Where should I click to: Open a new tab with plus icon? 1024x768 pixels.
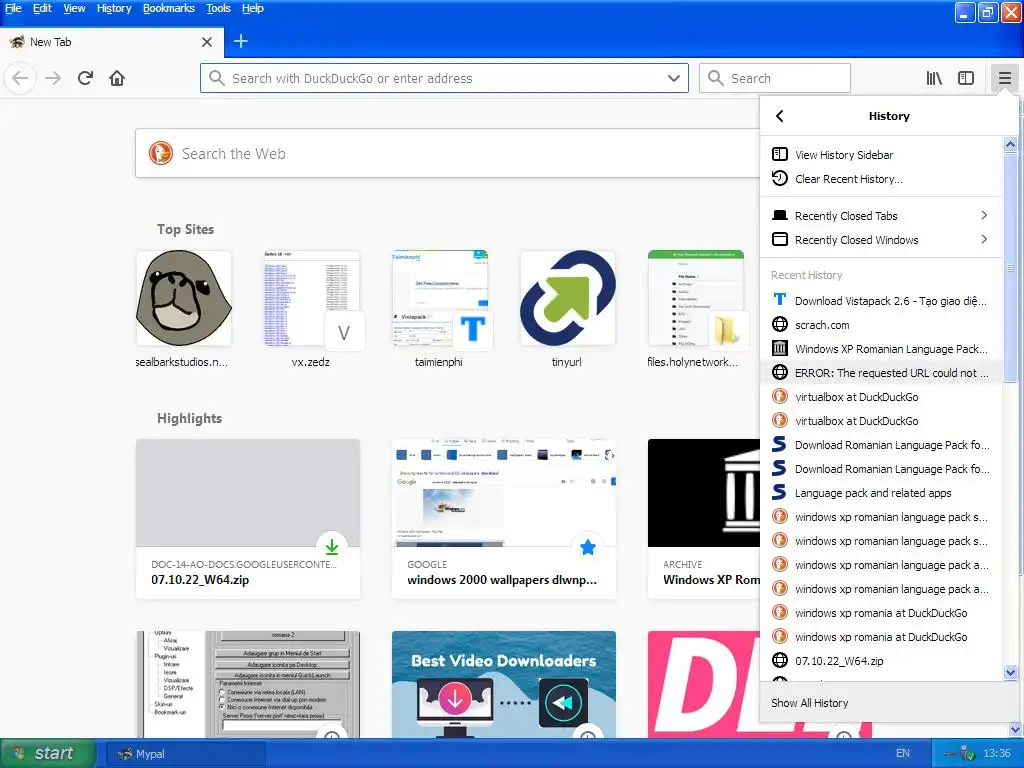pyautogui.click(x=240, y=41)
